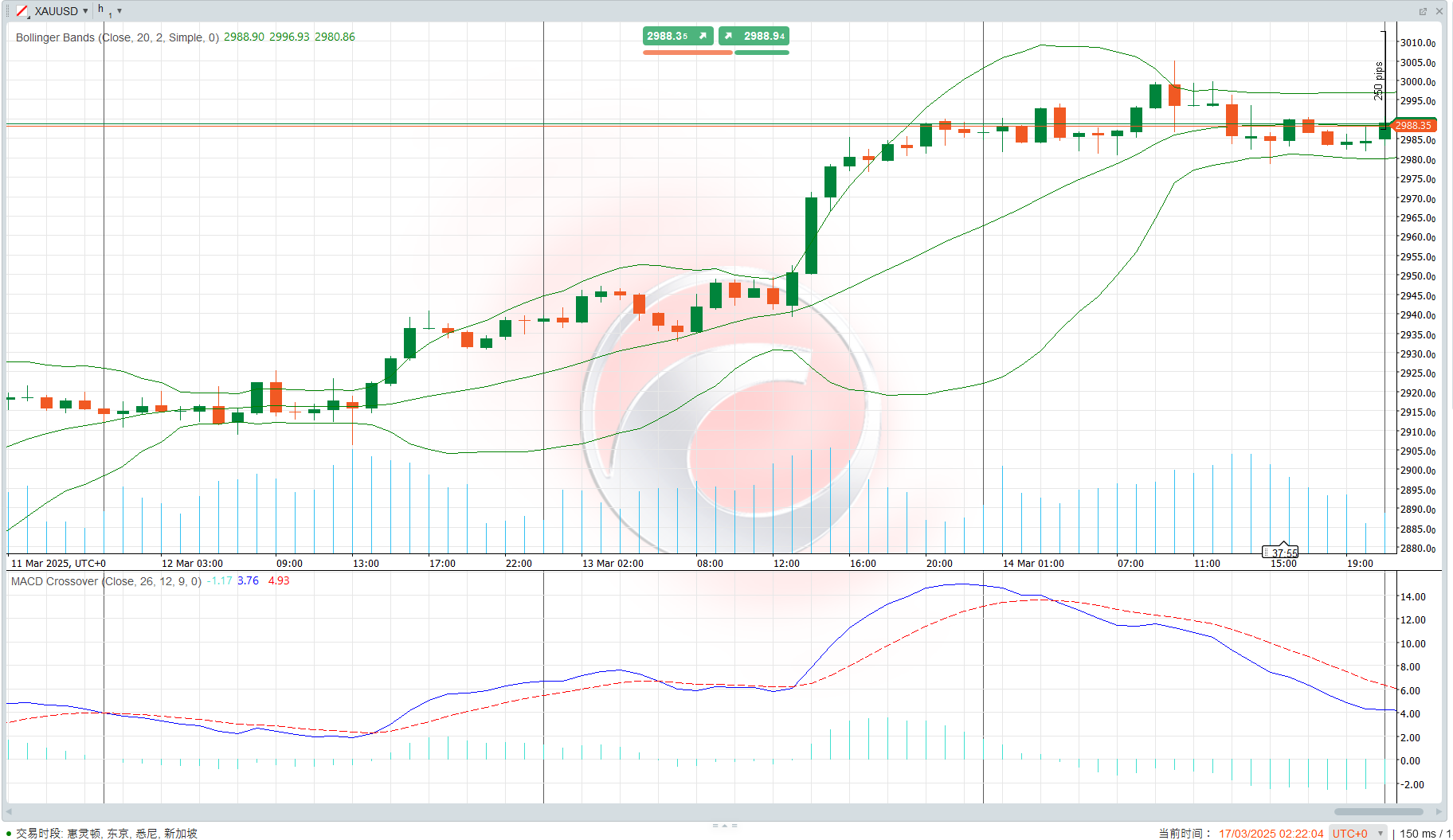Click the 2950.00 price axis label

(1418, 276)
